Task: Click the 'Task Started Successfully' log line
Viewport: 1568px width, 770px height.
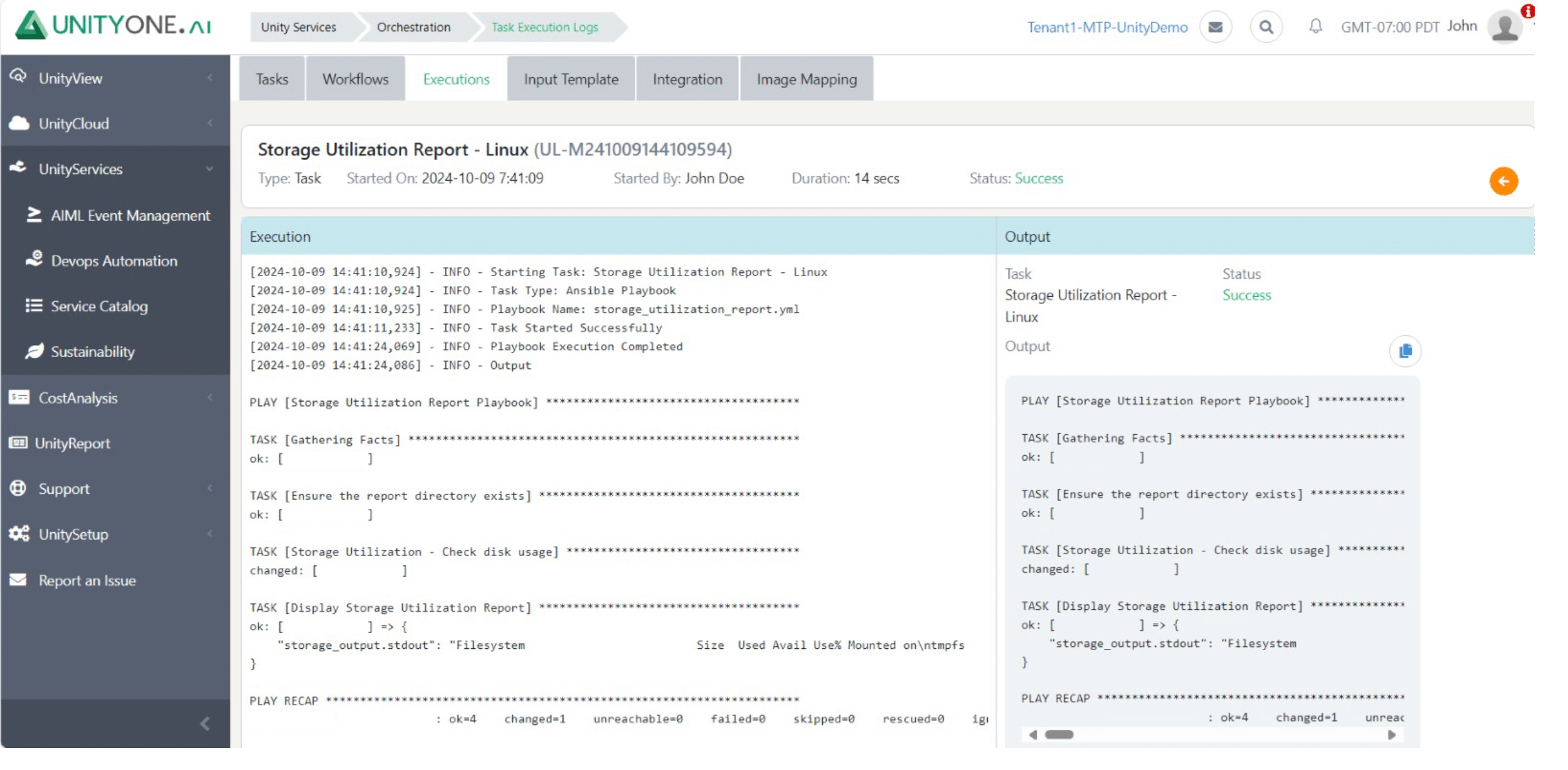Action: tap(455, 328)
